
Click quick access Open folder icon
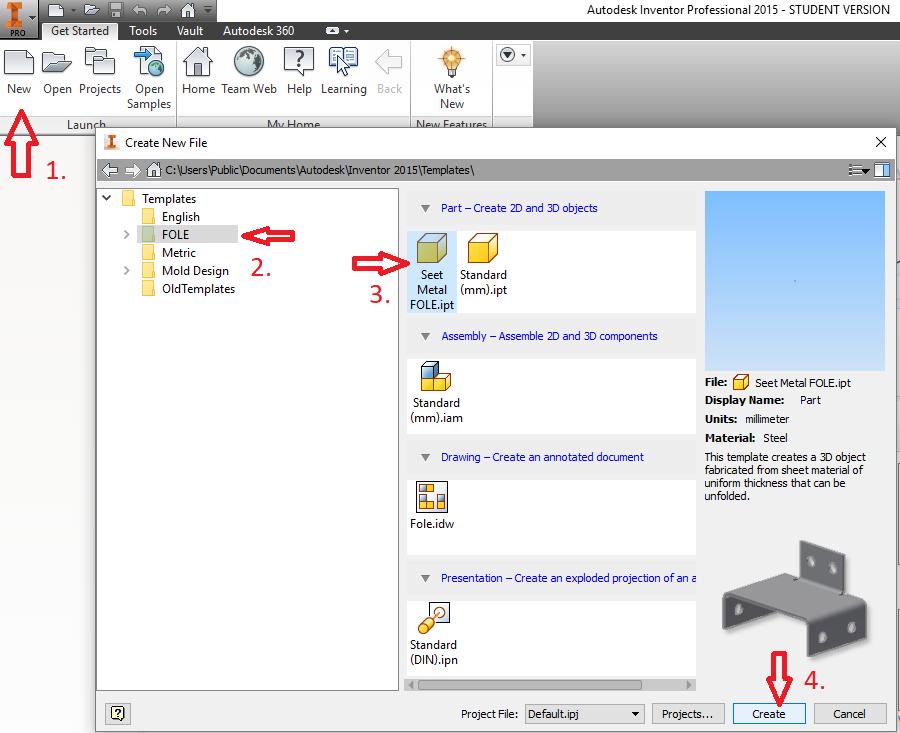click(91, 10)
